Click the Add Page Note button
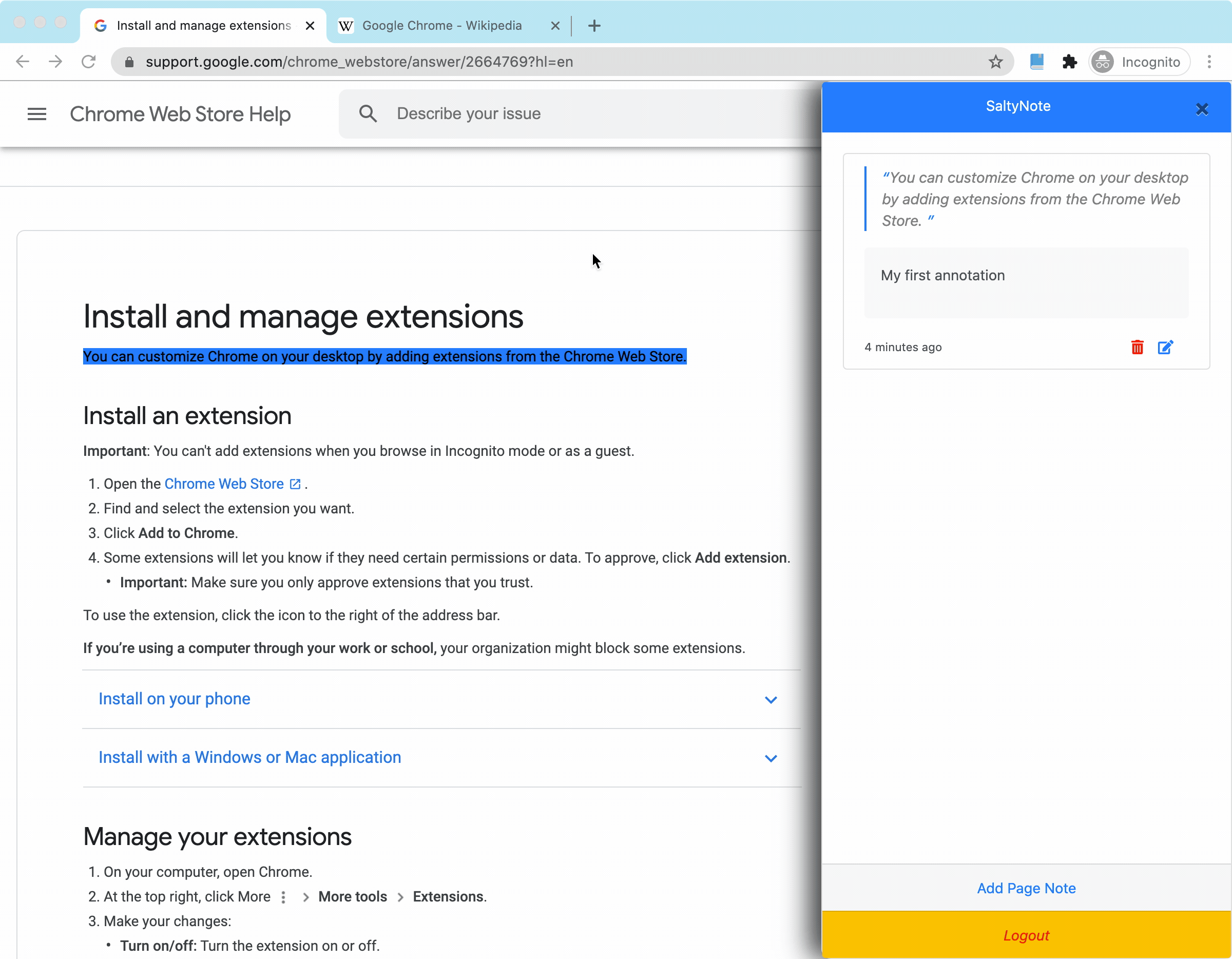This screenshot has height=959, width=1232. click(1027, 888)
